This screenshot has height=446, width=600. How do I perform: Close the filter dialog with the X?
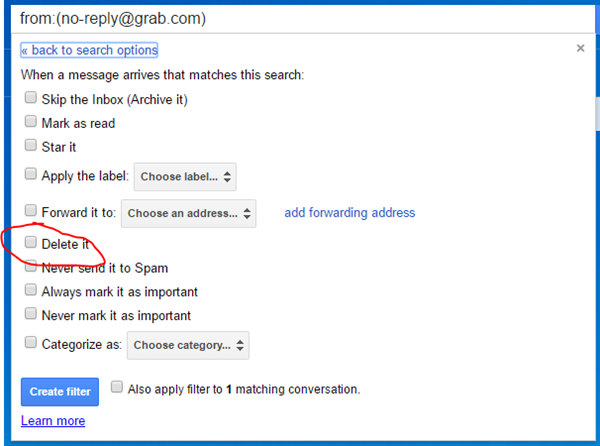pyautogui.click(x=580, y=48)
